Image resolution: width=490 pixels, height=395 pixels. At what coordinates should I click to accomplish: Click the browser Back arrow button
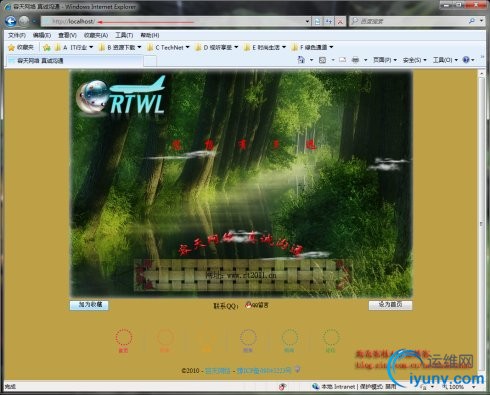(x=11, y=21)
